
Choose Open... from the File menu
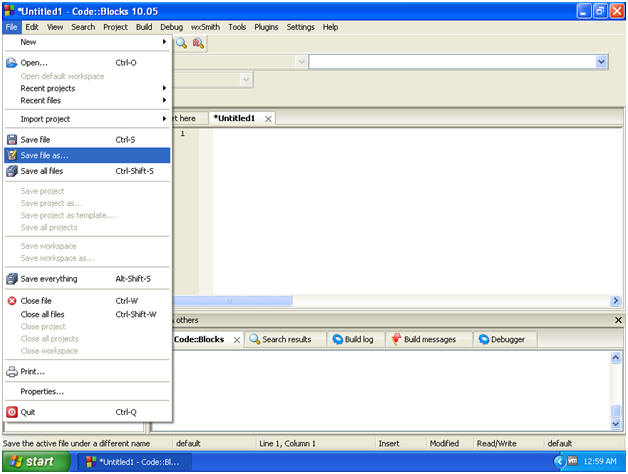(88, 63)
